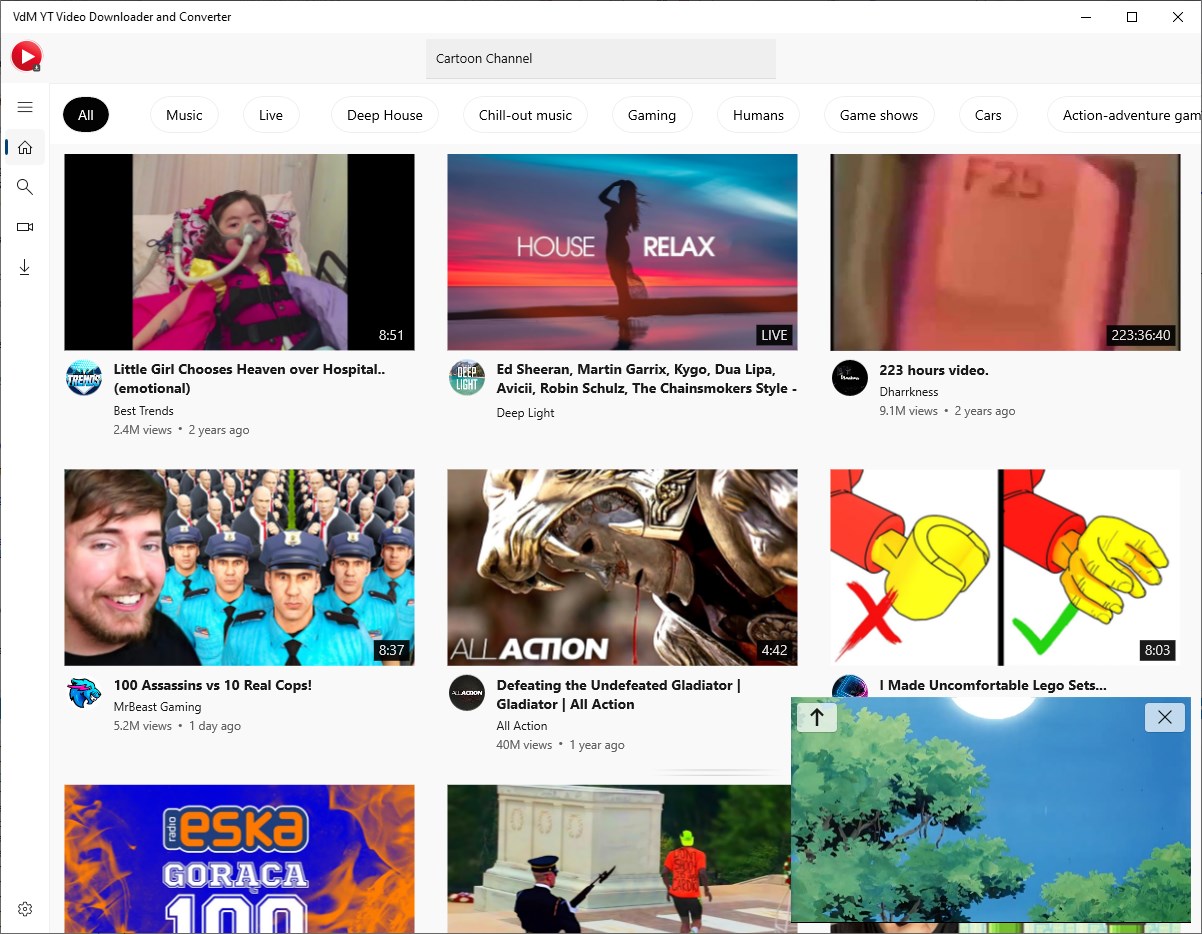Select the Game shows filter chip
Viewport: 1202px width, 934px height.
(879, 115)
